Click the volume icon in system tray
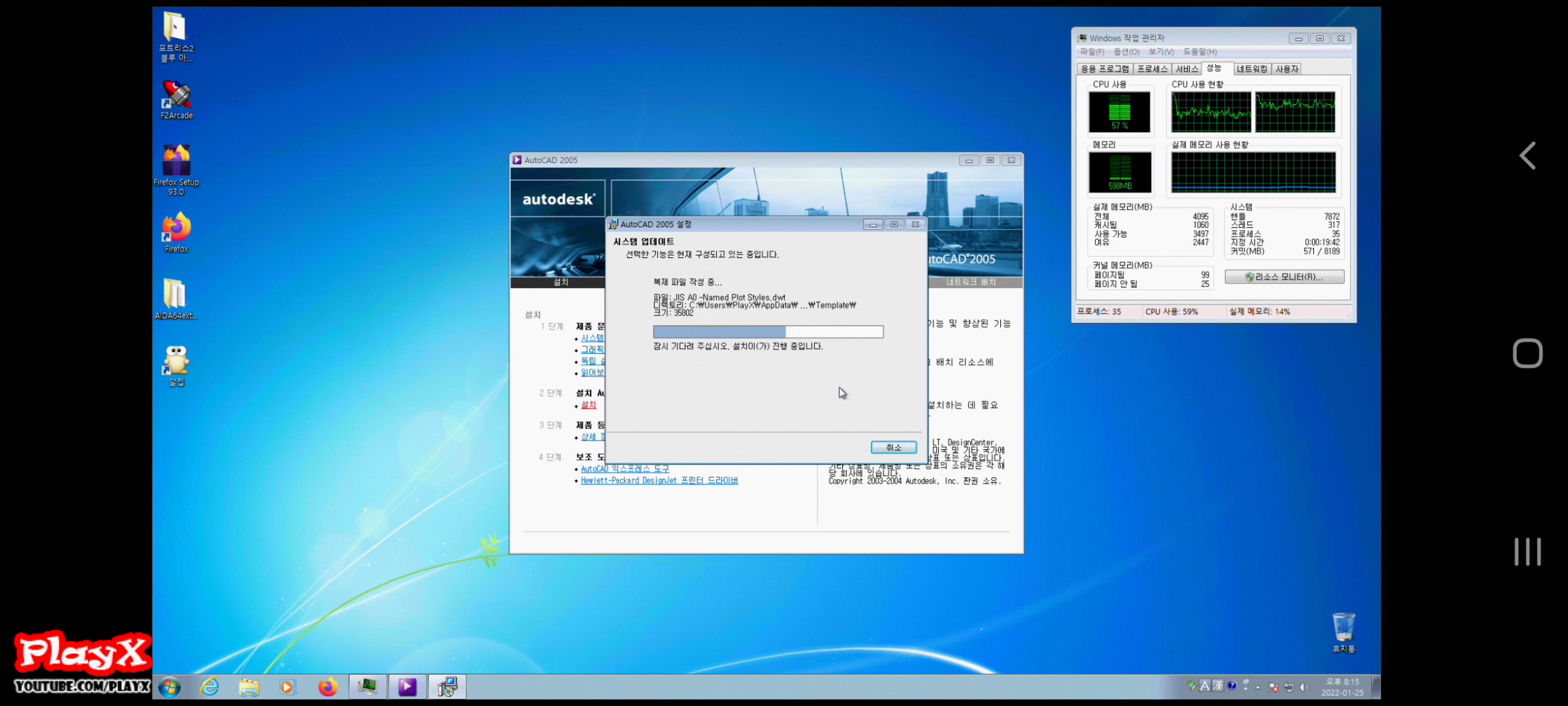The image size is (1568, 706). (x=1304, y=687)
